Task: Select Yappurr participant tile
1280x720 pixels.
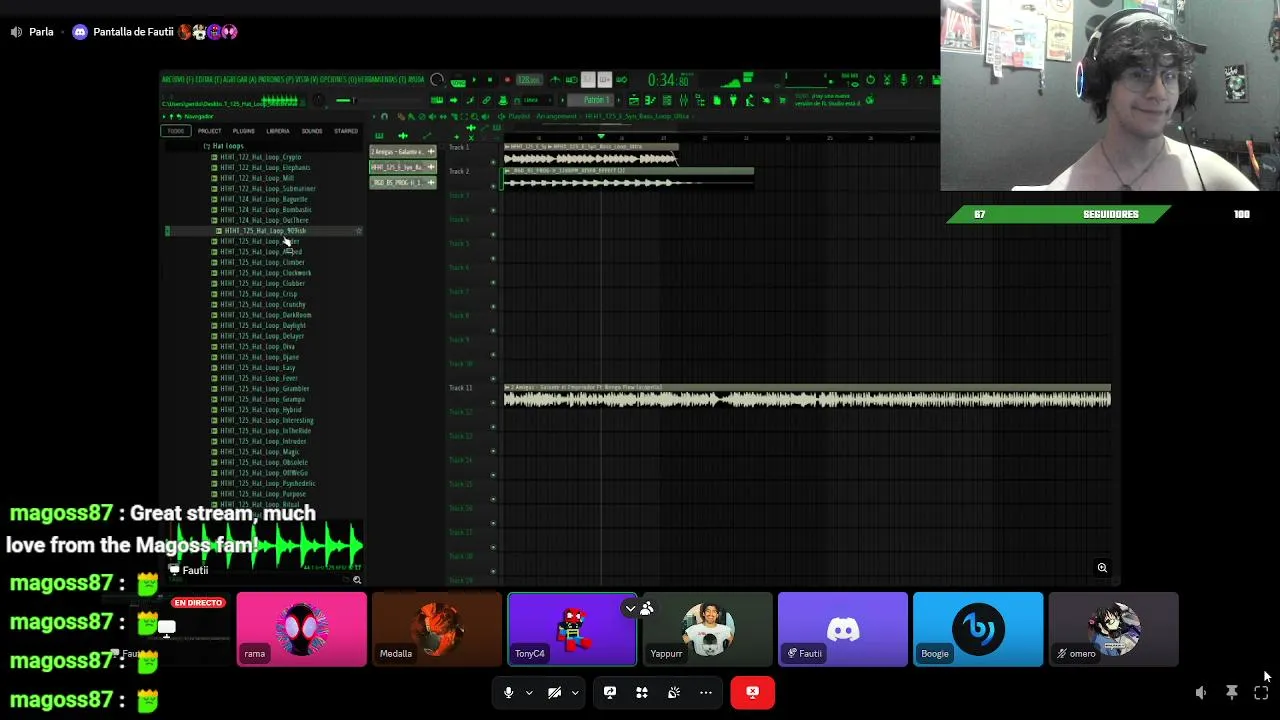Action: (708, 629)
